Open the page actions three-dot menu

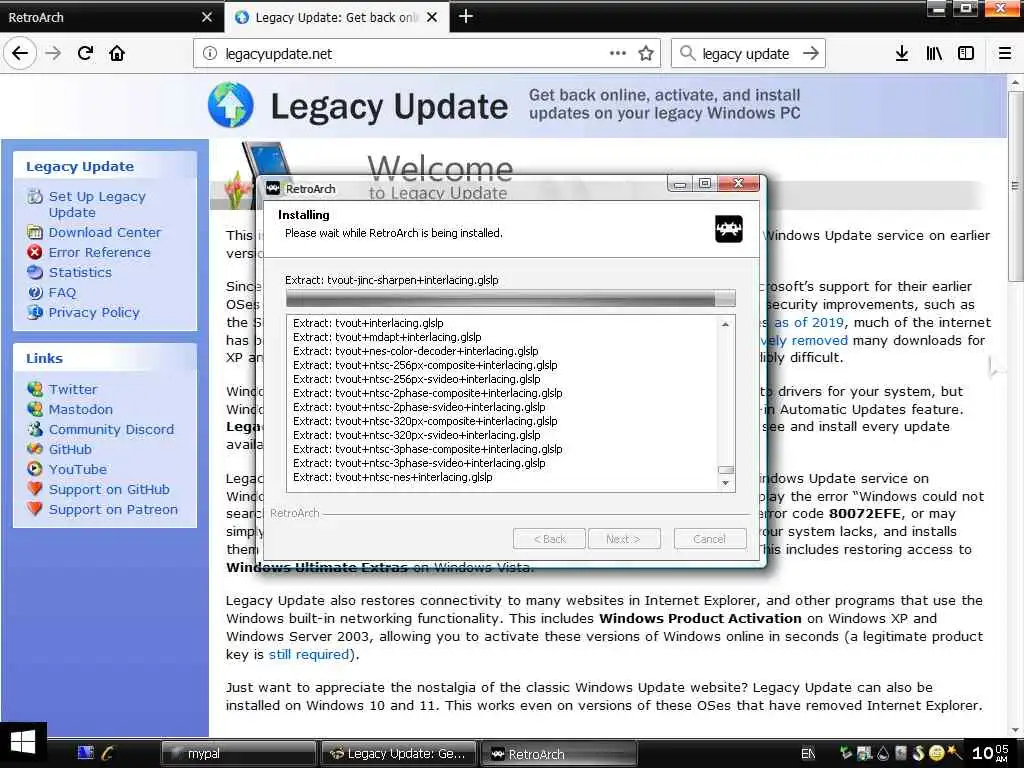pos(617,54)
